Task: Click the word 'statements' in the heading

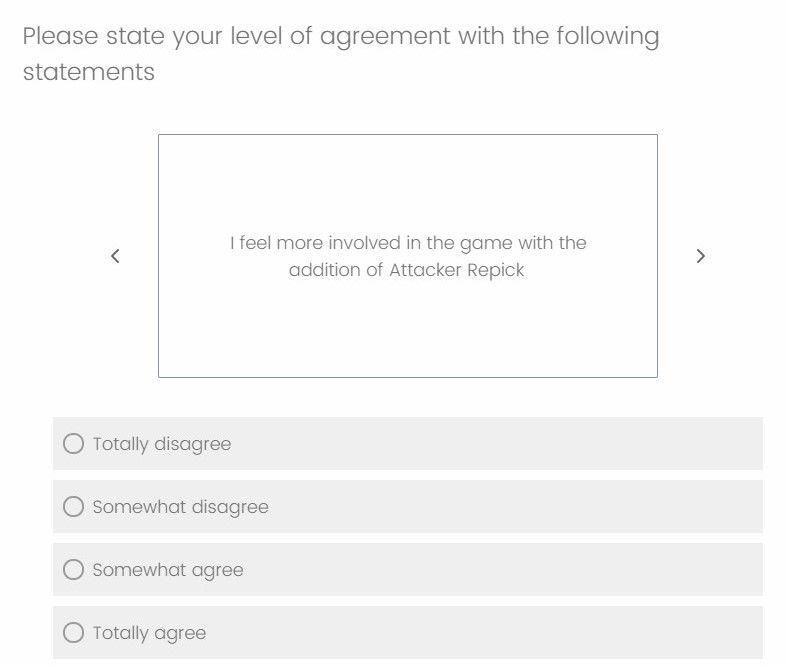Action: [x=89, y=72]
